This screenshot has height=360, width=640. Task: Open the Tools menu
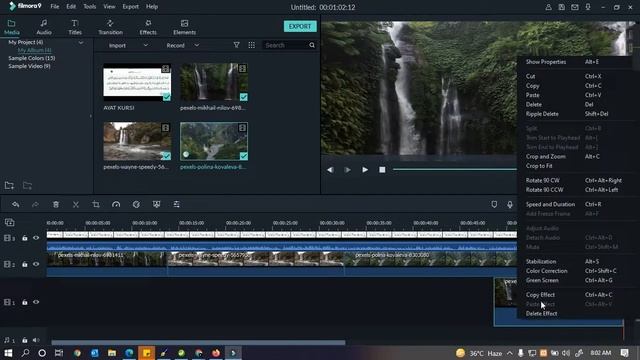tap(89, 7)
